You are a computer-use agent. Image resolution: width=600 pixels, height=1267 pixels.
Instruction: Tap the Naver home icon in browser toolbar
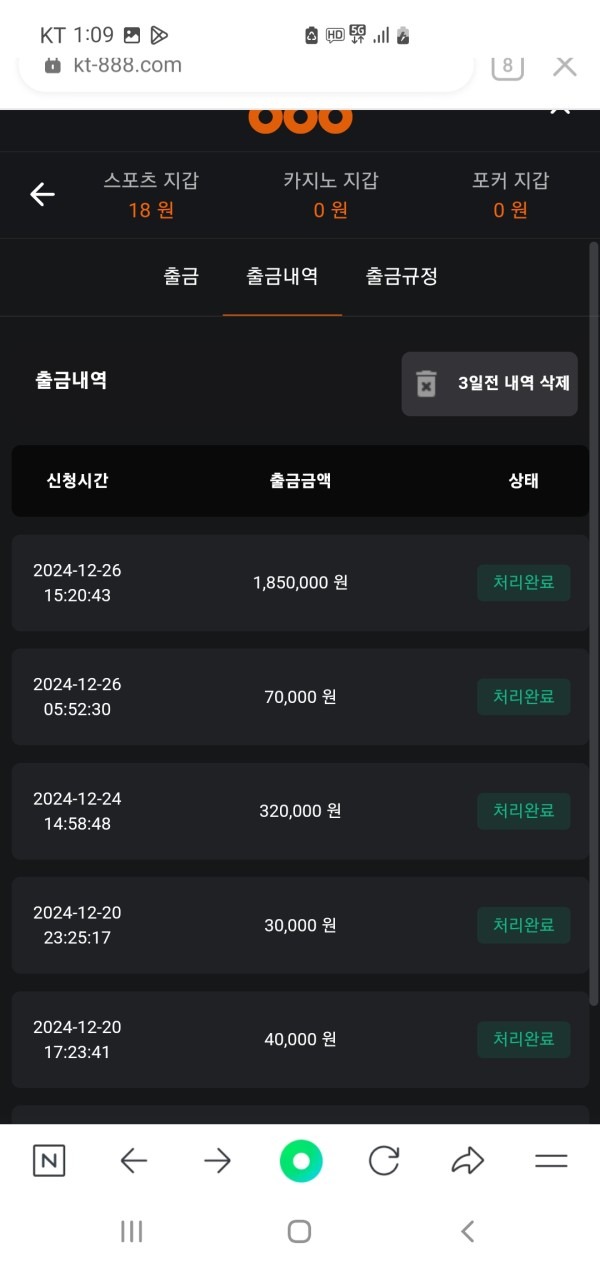pyautogui.click(x=49, y=1160)
